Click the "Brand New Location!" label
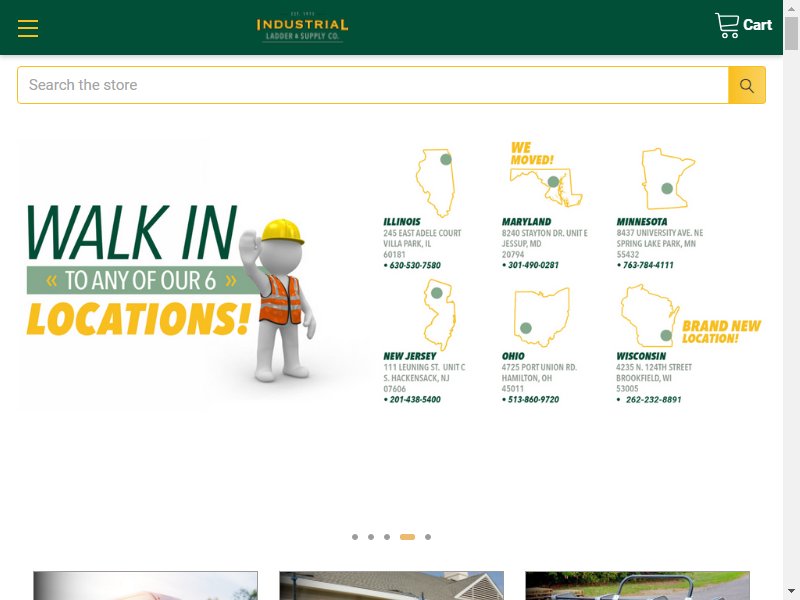This screenshot has height=600, width=800. point(721,332)
